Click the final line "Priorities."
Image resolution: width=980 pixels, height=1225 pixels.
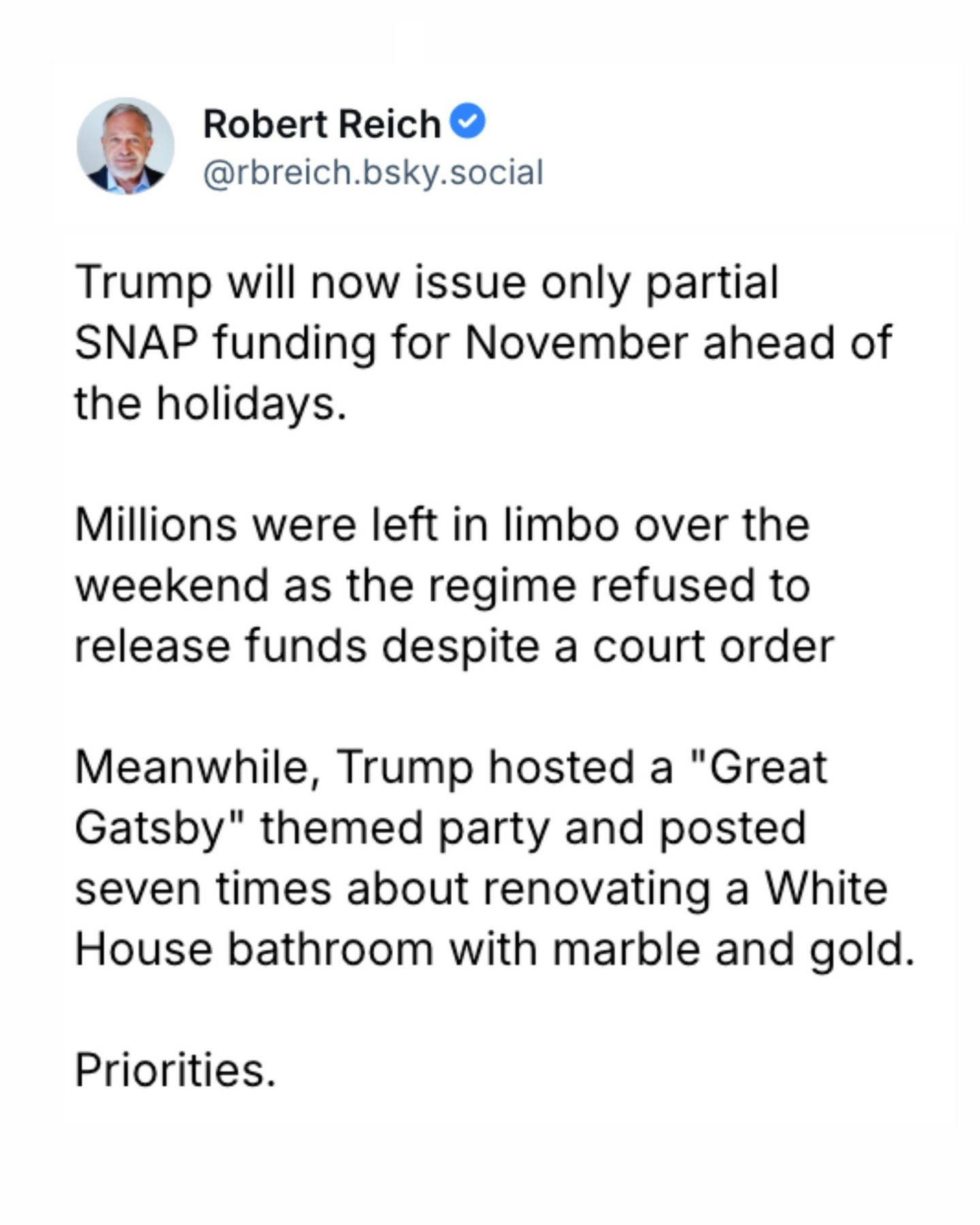[x=175, y=1070]
